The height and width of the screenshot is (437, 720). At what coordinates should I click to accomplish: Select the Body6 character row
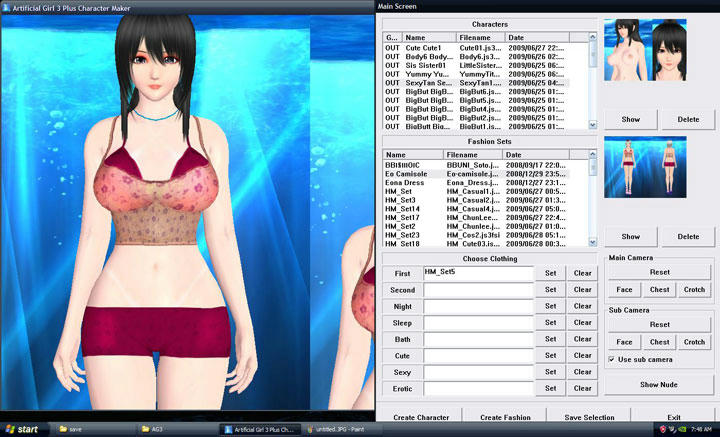[x=476, y=56]
